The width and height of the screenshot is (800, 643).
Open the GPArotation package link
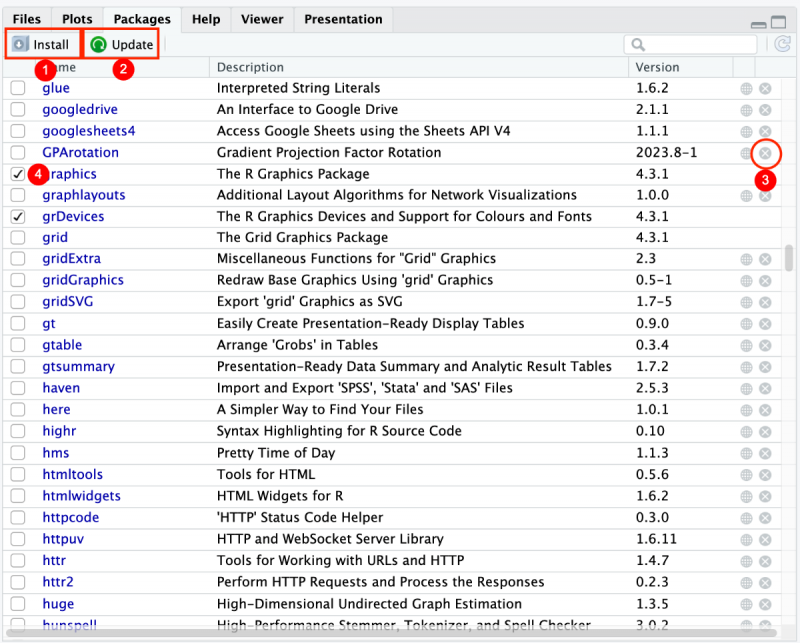(x=81, y=153)
